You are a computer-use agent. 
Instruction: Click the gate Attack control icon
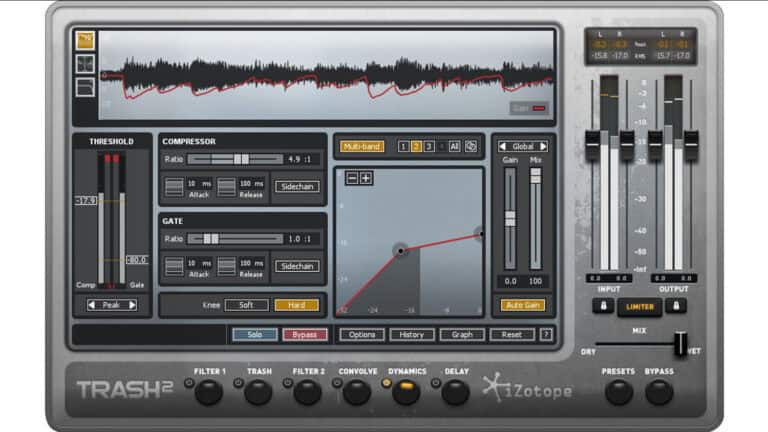tap(174, 266)
